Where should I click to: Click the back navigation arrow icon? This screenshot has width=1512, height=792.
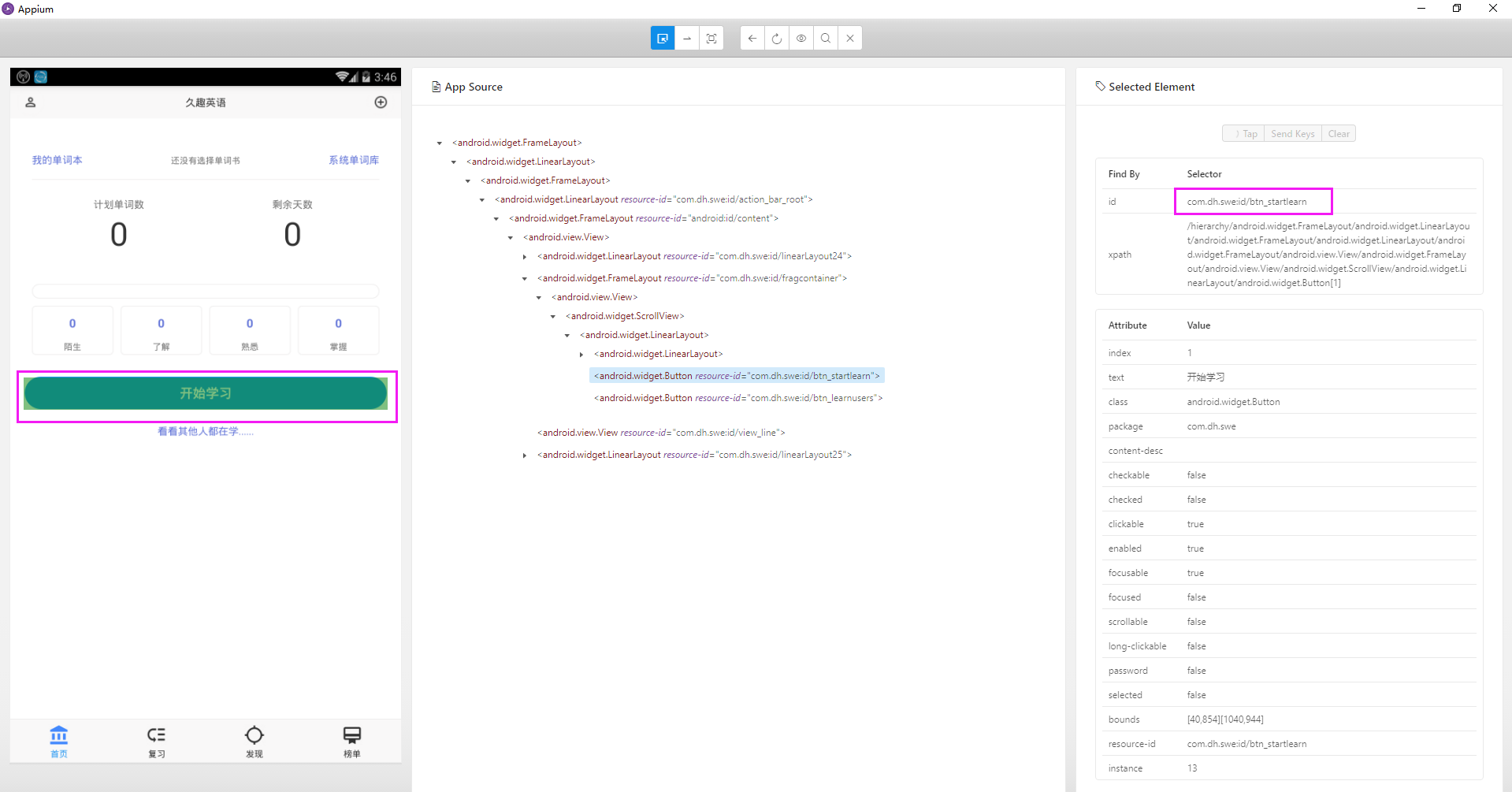coord(752,38)
